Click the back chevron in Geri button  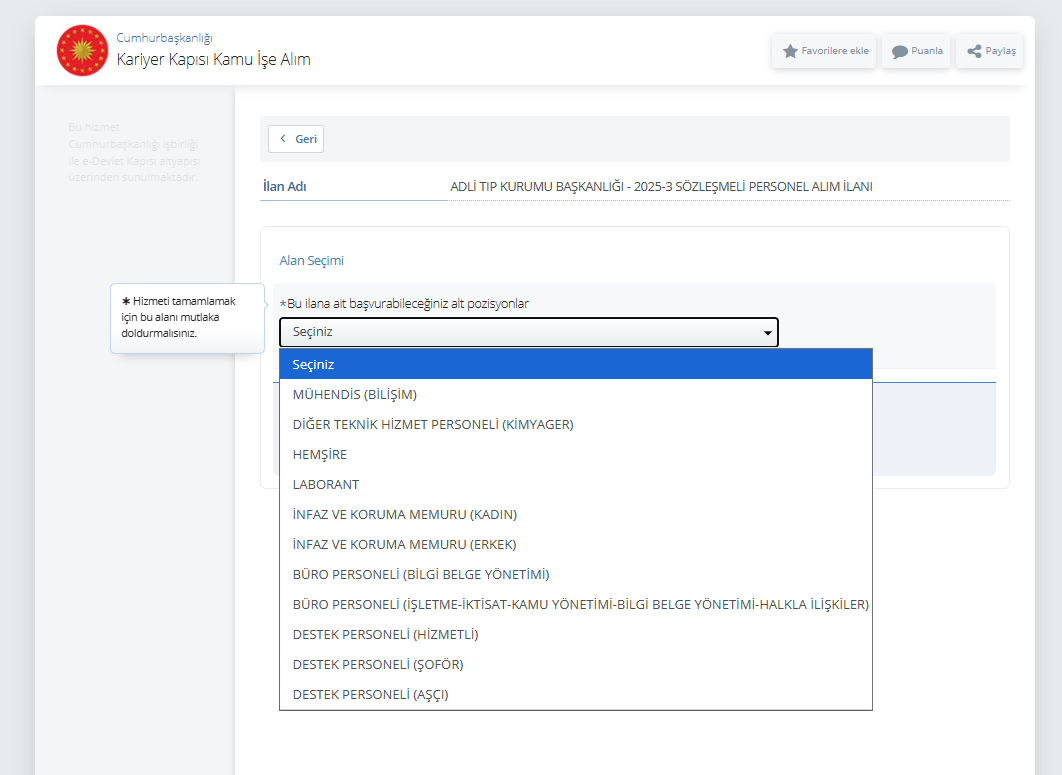tap(284, 139)
